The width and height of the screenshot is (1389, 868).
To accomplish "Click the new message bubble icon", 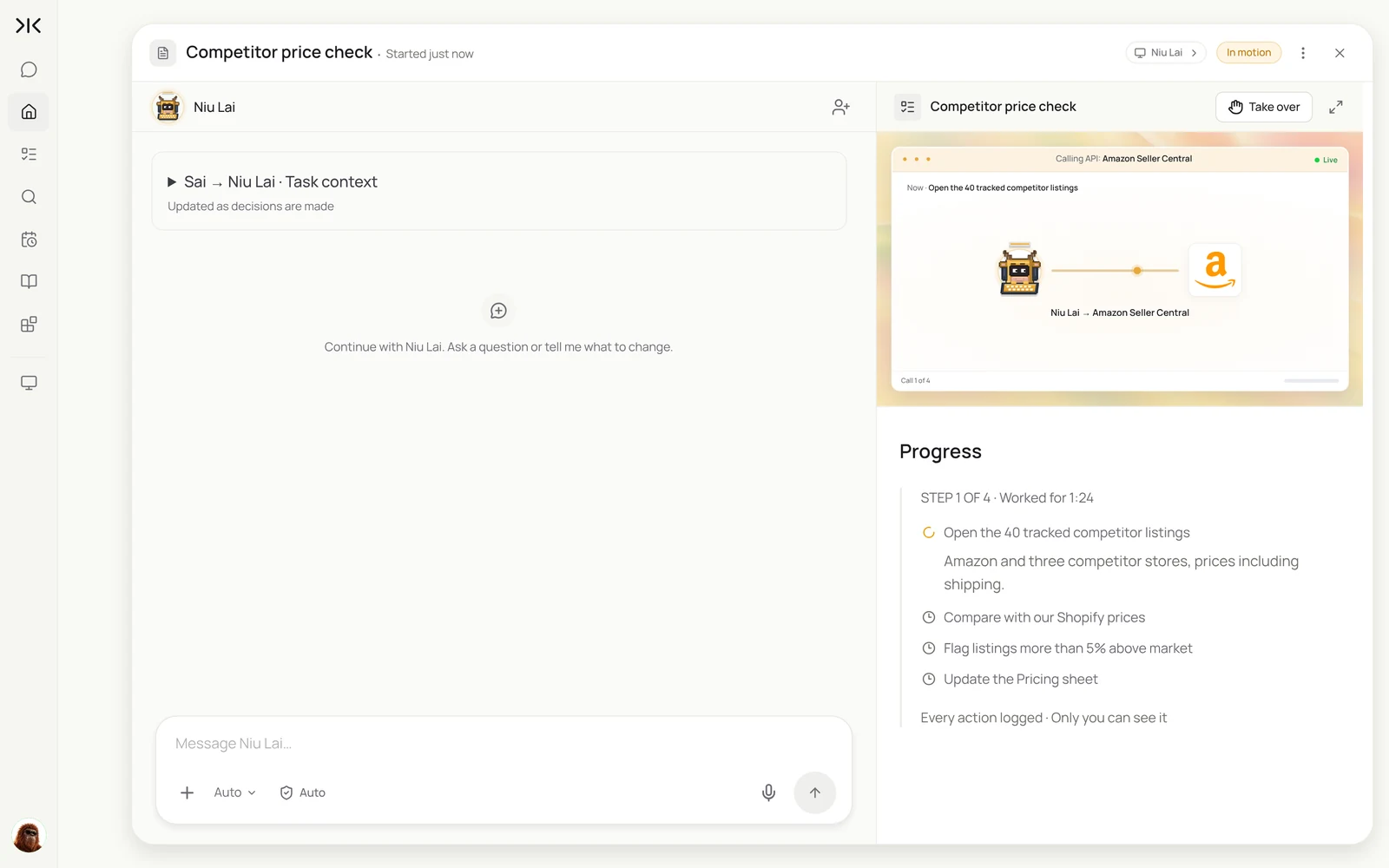I will (498, 311).
